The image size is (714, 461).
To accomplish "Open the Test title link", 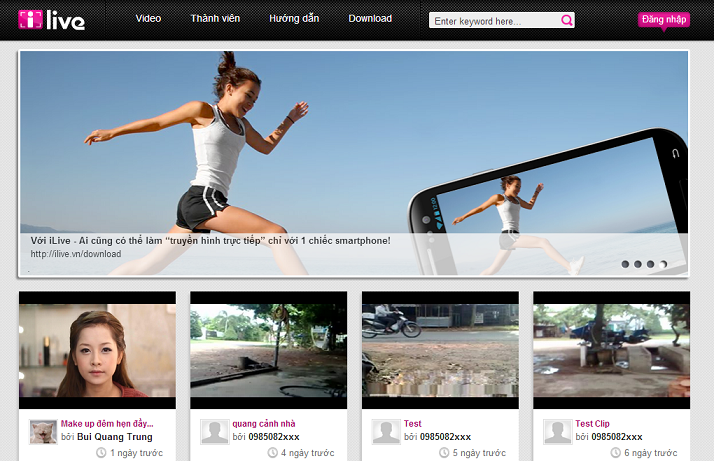I will point(413,424).
